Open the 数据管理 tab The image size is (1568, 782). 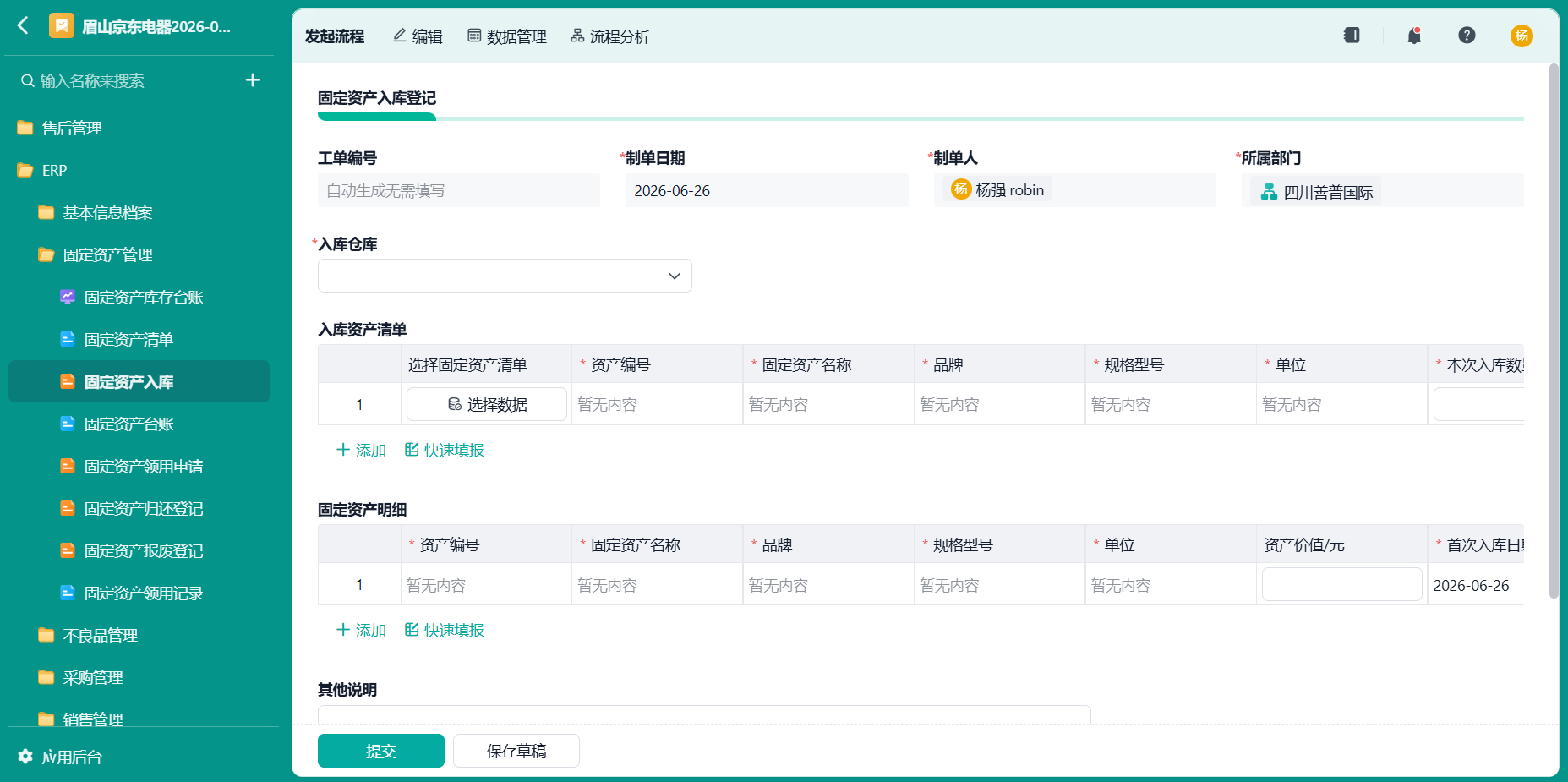(507, 36)
